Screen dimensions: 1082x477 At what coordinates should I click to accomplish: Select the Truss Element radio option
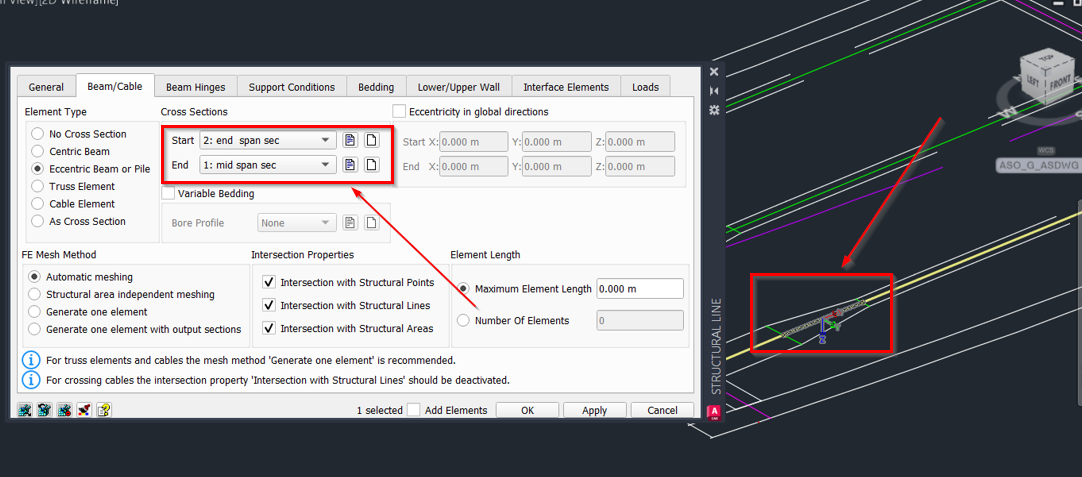38,186
